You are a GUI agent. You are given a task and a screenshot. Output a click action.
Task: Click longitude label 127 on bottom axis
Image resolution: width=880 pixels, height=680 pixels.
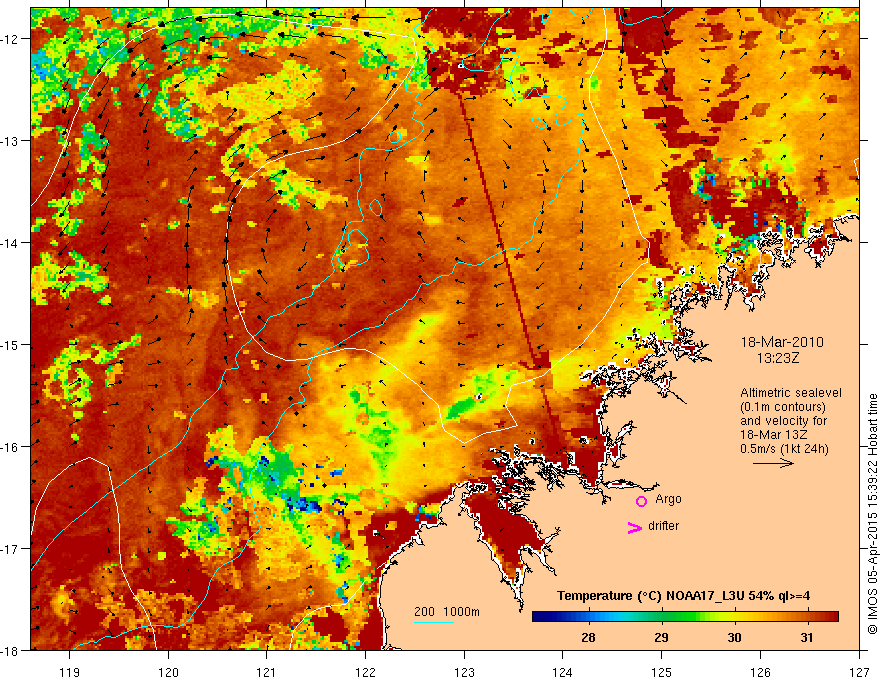859,672
